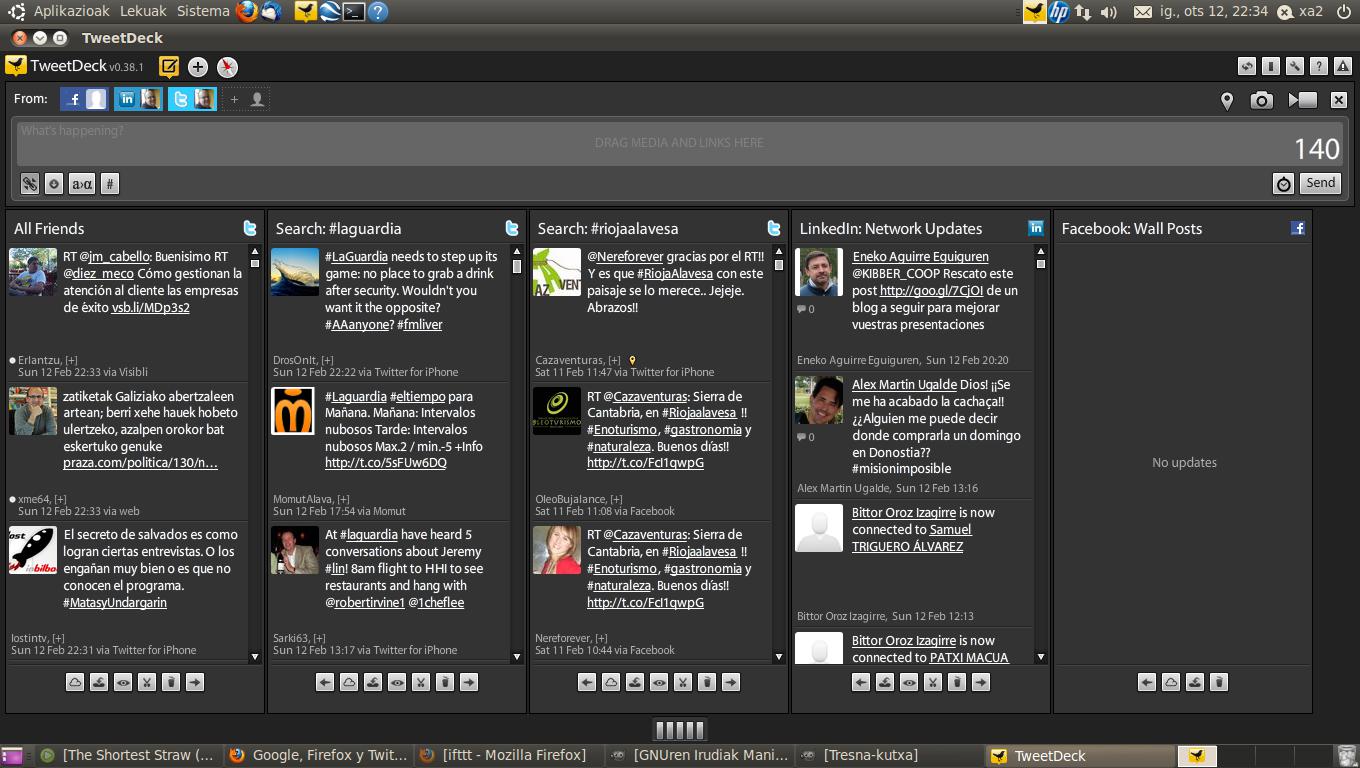Open the vsb.li/MDp3s2 link in tweet

(150, 308)
